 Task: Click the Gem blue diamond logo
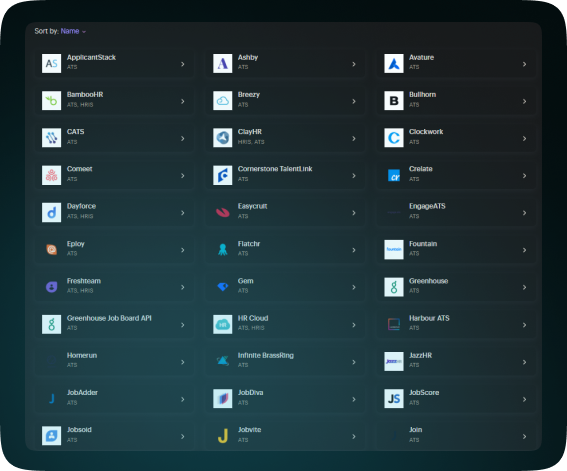222,287
